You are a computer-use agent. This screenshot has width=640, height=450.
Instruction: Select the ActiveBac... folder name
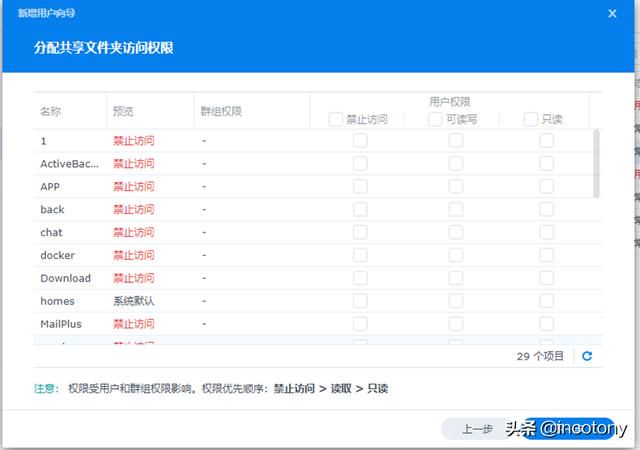click(x=69, y=164)
